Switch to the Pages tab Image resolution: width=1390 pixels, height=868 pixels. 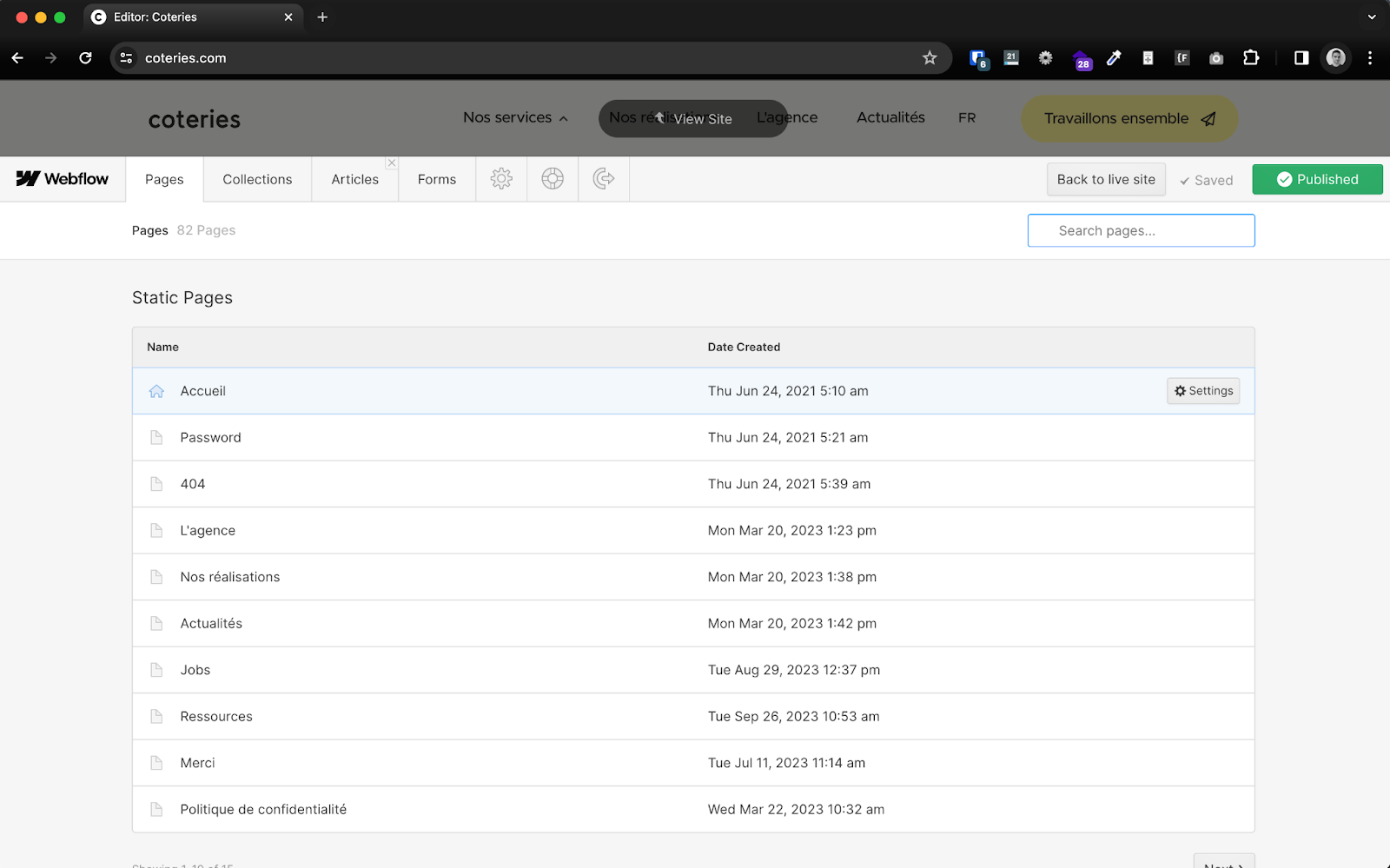pos(164,179)
